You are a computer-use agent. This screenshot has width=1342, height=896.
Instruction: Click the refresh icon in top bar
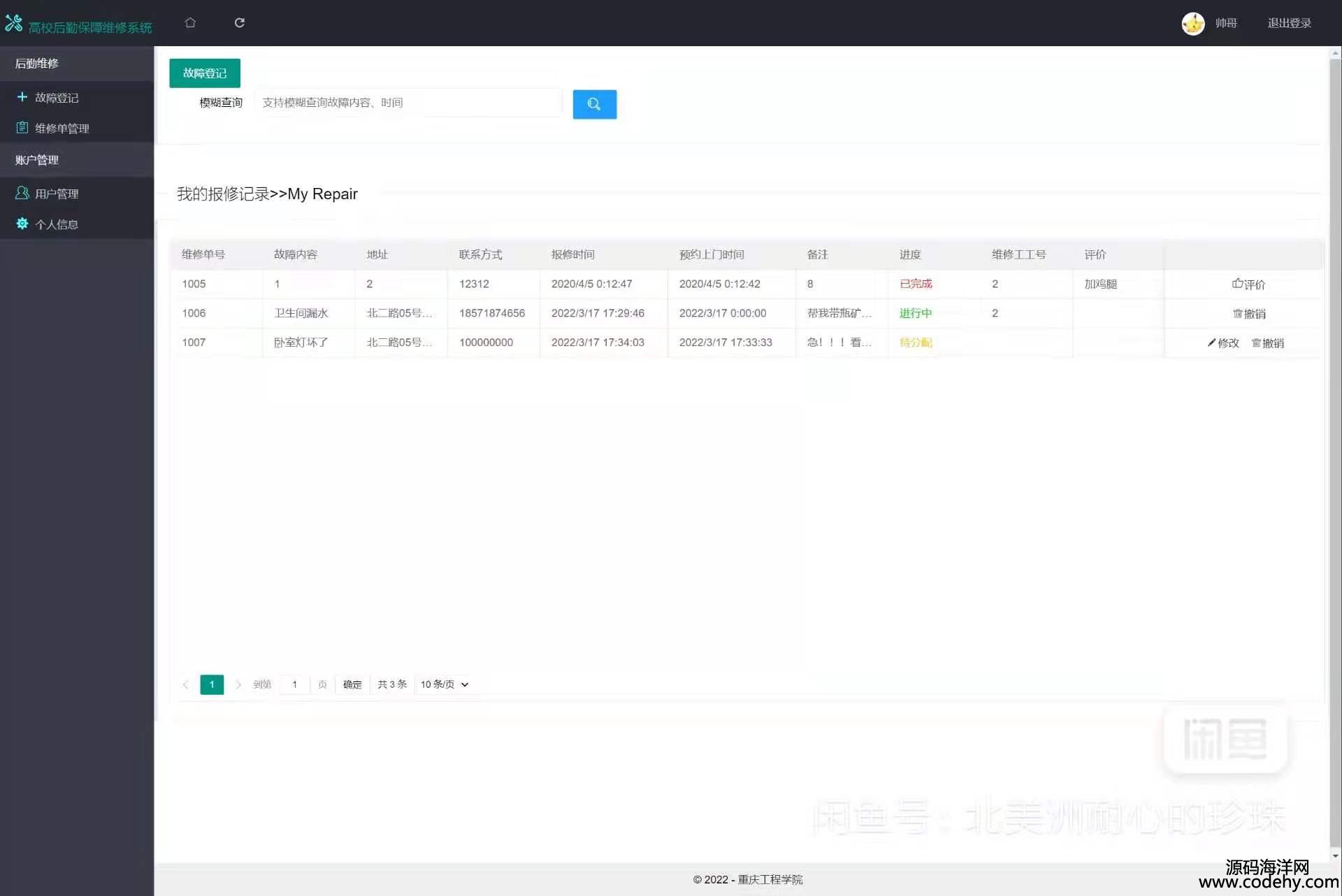point(240,23)
